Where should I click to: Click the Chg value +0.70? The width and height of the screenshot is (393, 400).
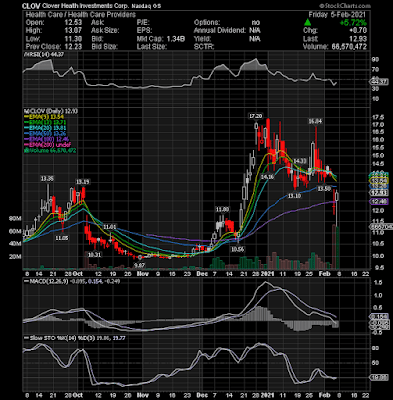pyautogui.click(x=358, y=31)
